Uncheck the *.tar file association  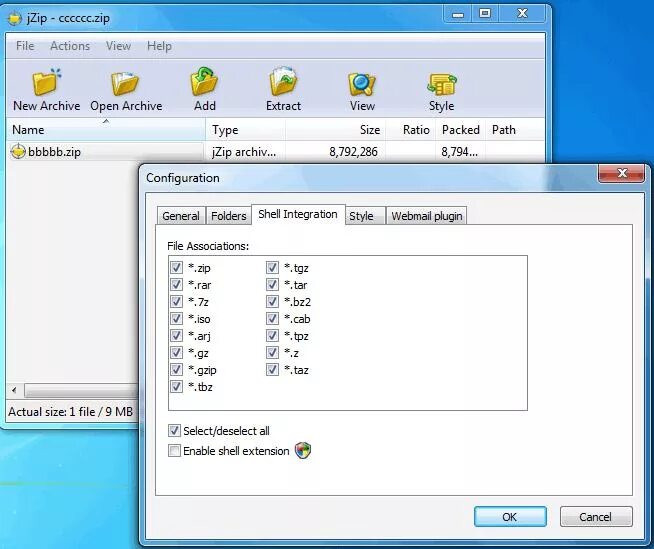click(x=272, y=285)
